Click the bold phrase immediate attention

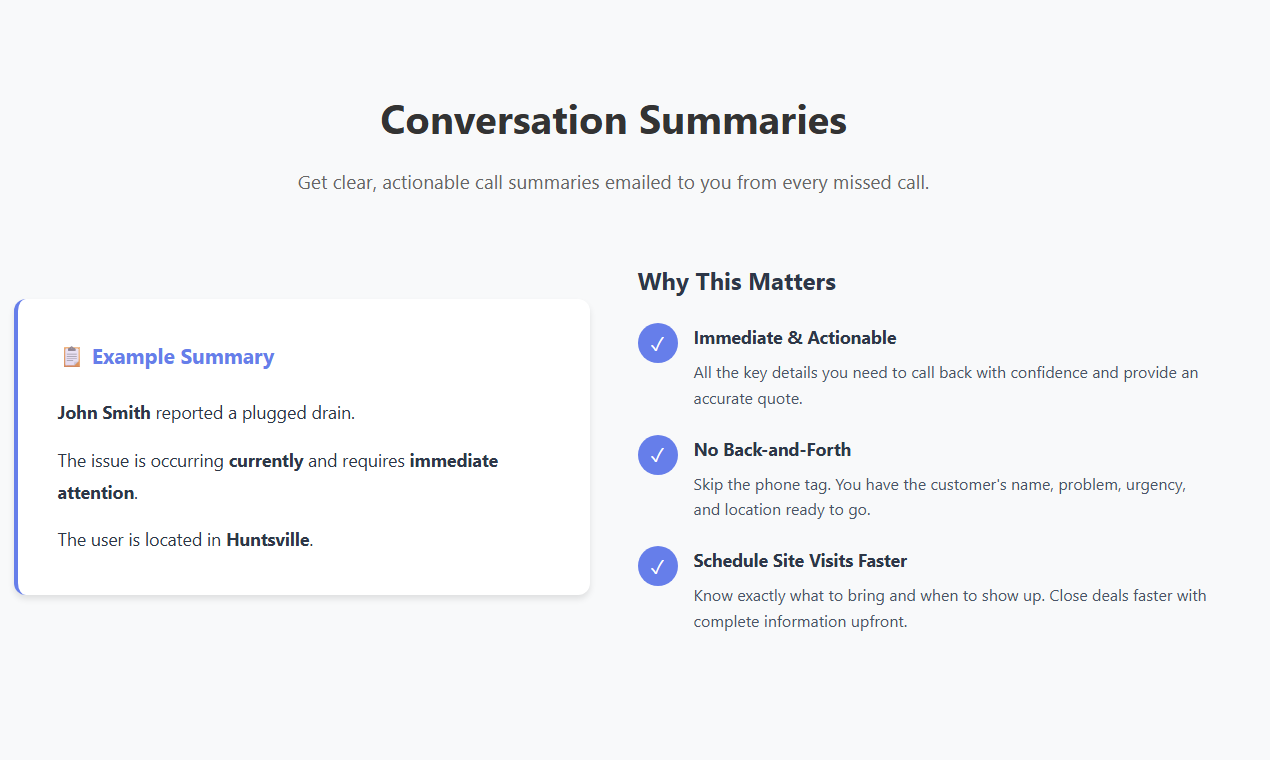tap(278, 477)
